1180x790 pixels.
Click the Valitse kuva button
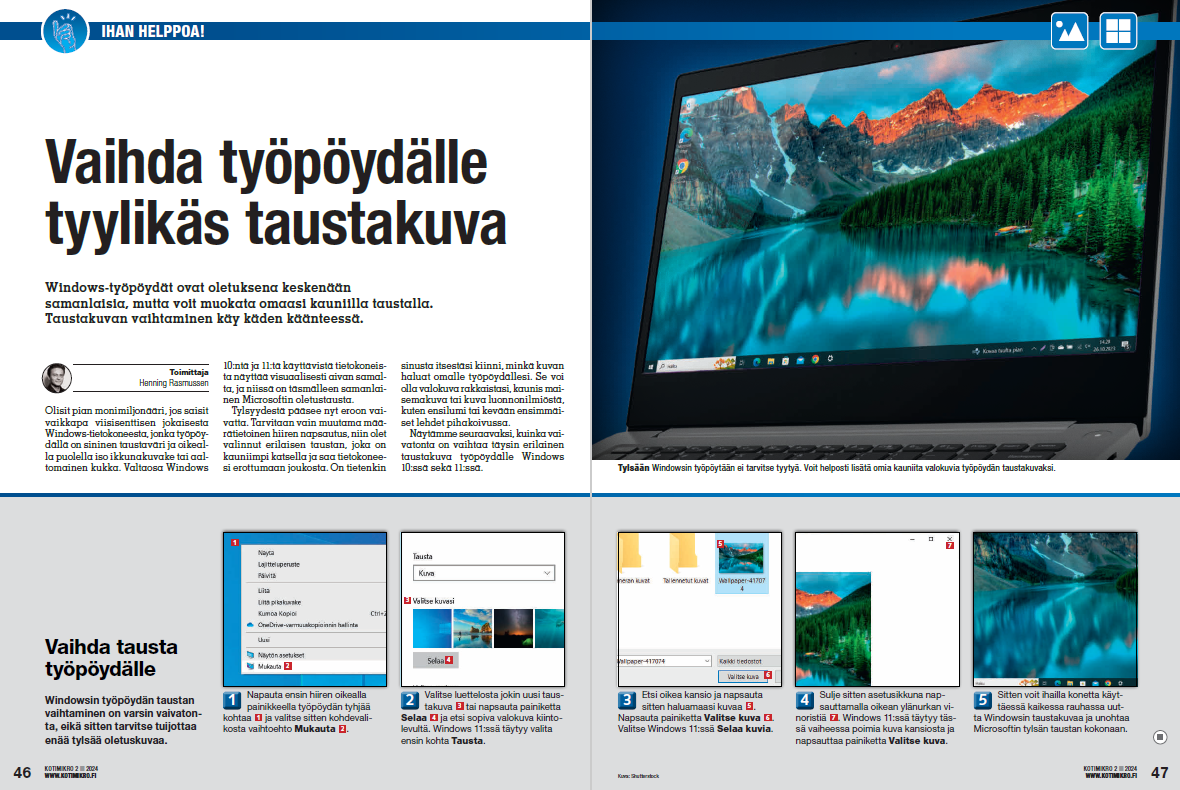743,676
